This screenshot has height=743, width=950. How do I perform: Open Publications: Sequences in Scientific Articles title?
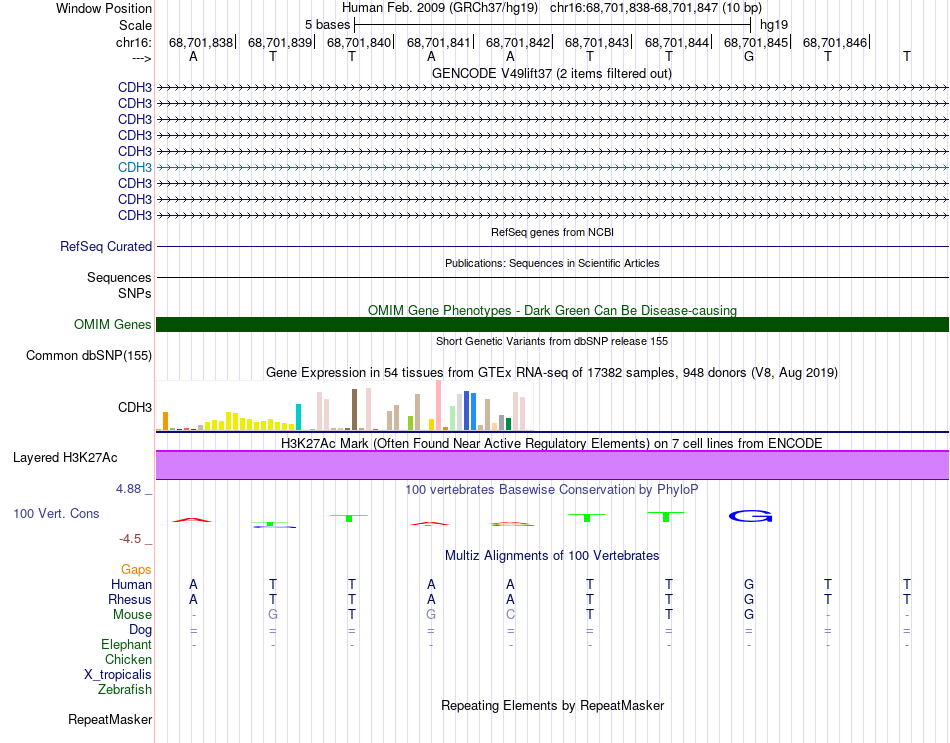click(x=552, y=263)
